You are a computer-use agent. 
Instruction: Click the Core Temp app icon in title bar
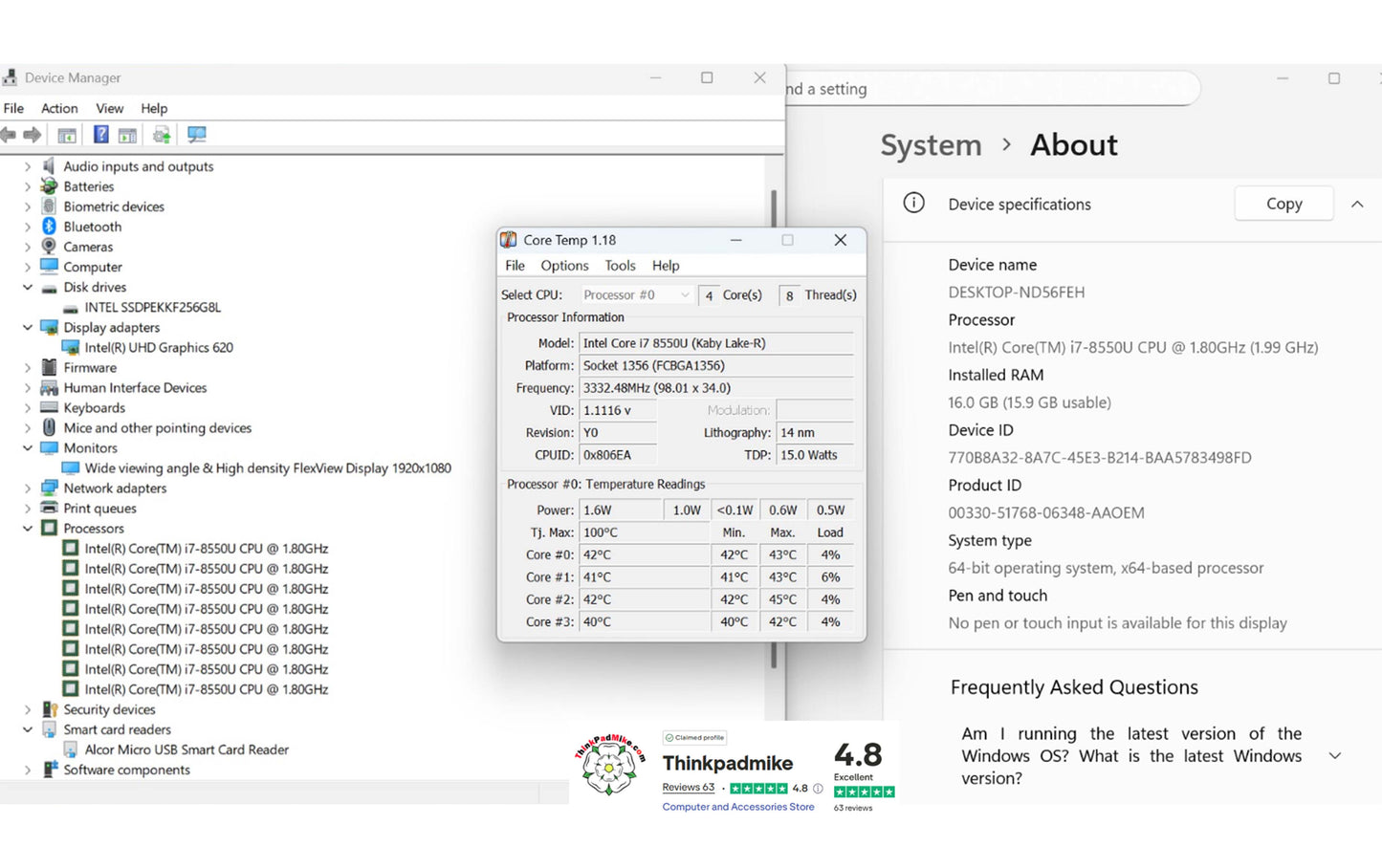[x=509, y=240]
